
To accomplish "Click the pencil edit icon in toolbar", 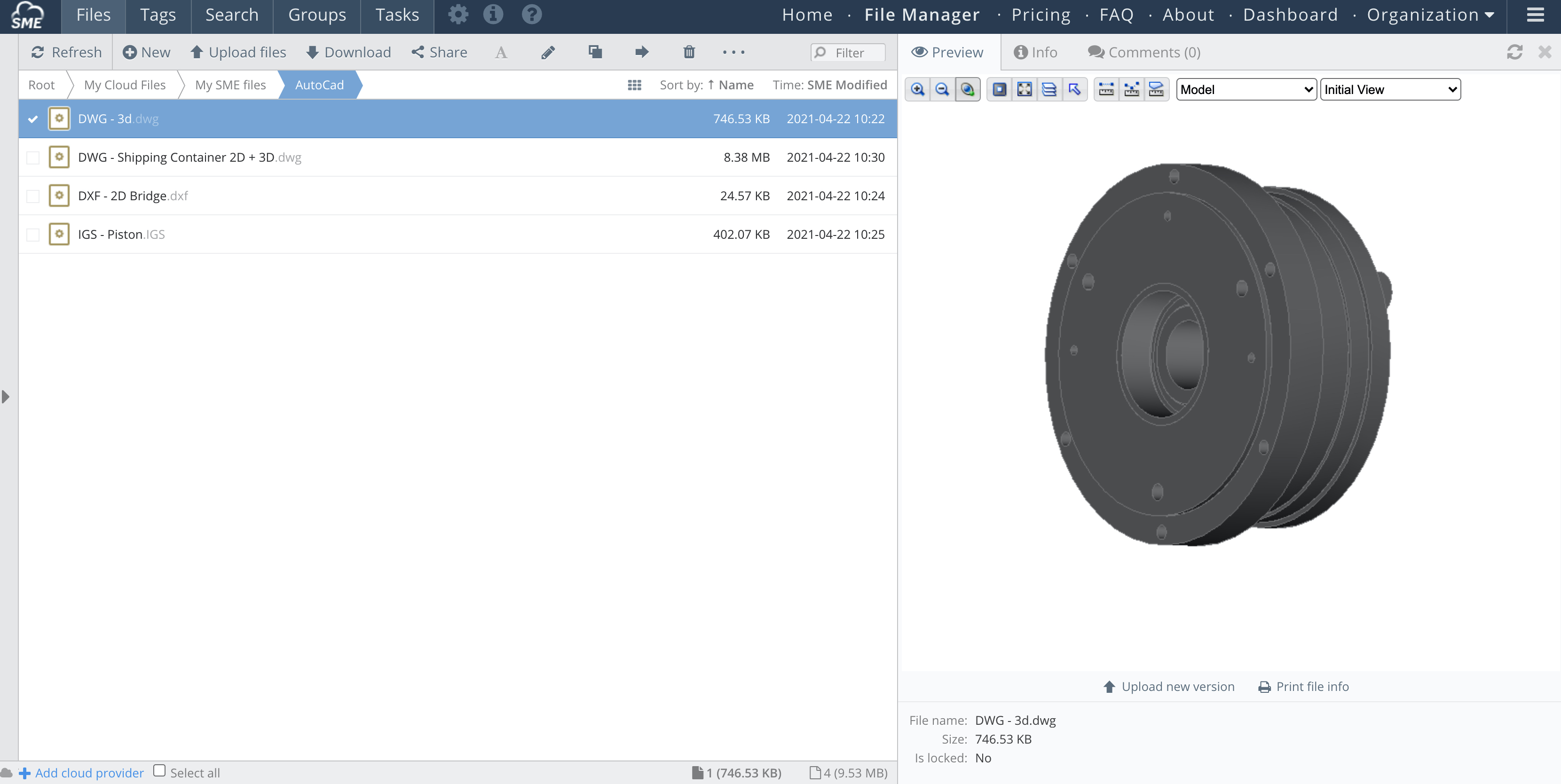I will (x=548, y=52).
